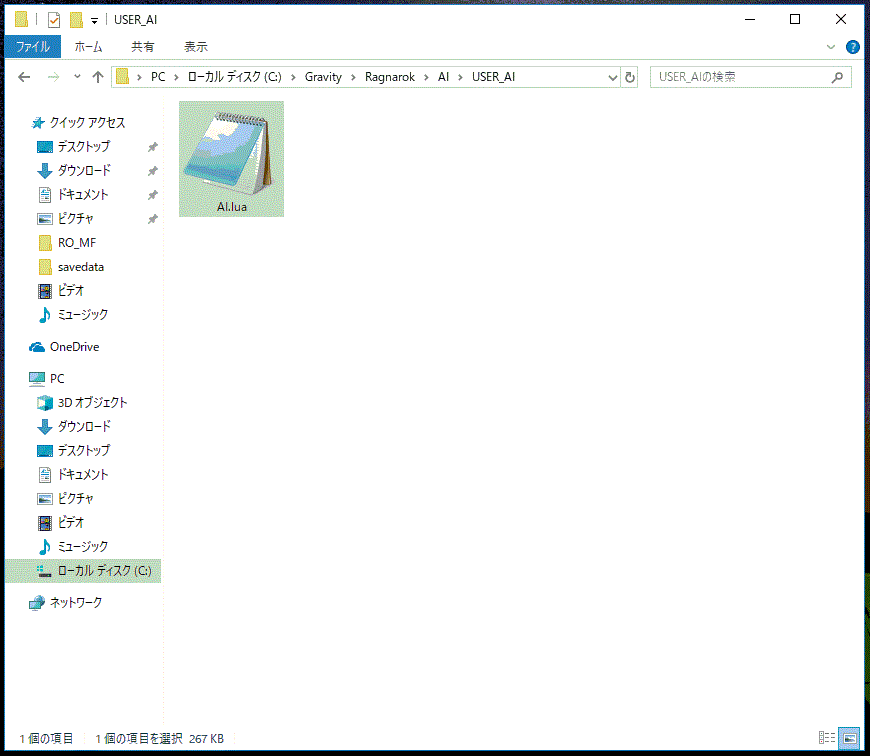Open the 共有 ribbon tab

pyautogui.click(x=143, y=47)
